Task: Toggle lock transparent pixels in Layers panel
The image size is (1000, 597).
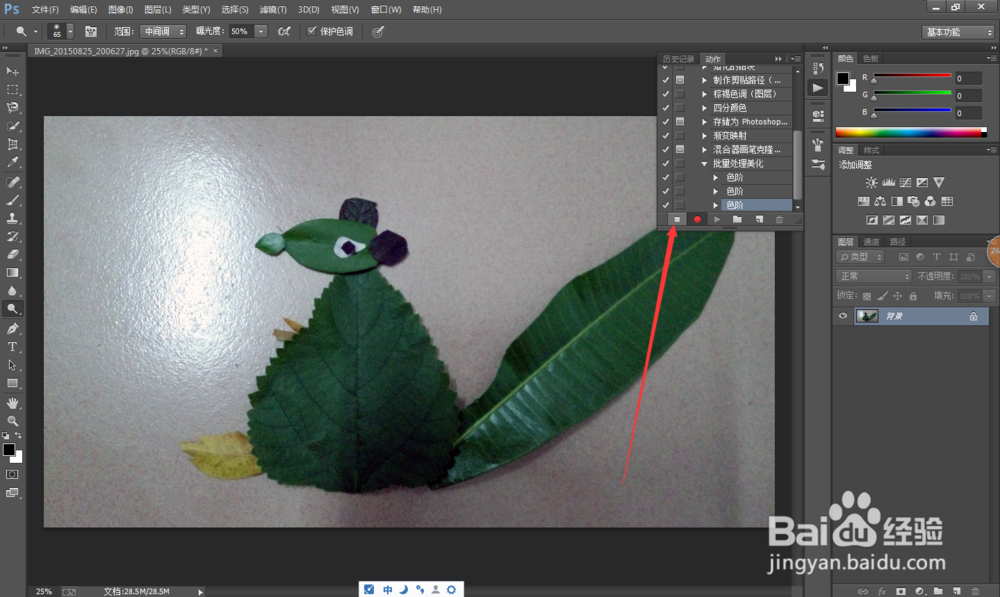Action: click(867, 296)
